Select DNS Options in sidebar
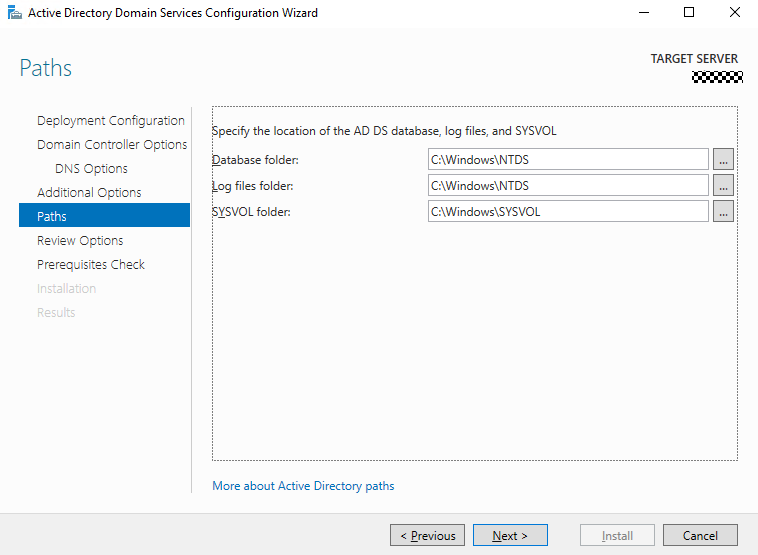Viewport: 758px width, 555px height. coord(91,169)
